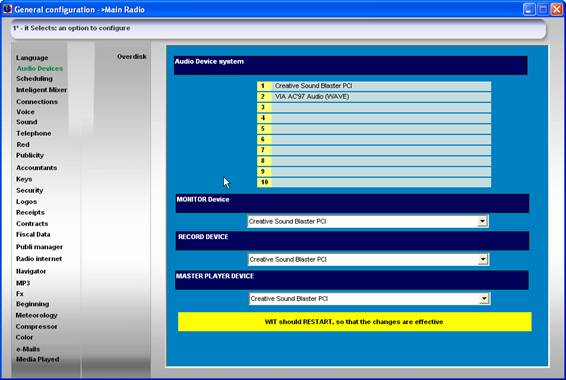Select Language in the sidebar
This screenshot has height=380, width=566.
point(32,58)
